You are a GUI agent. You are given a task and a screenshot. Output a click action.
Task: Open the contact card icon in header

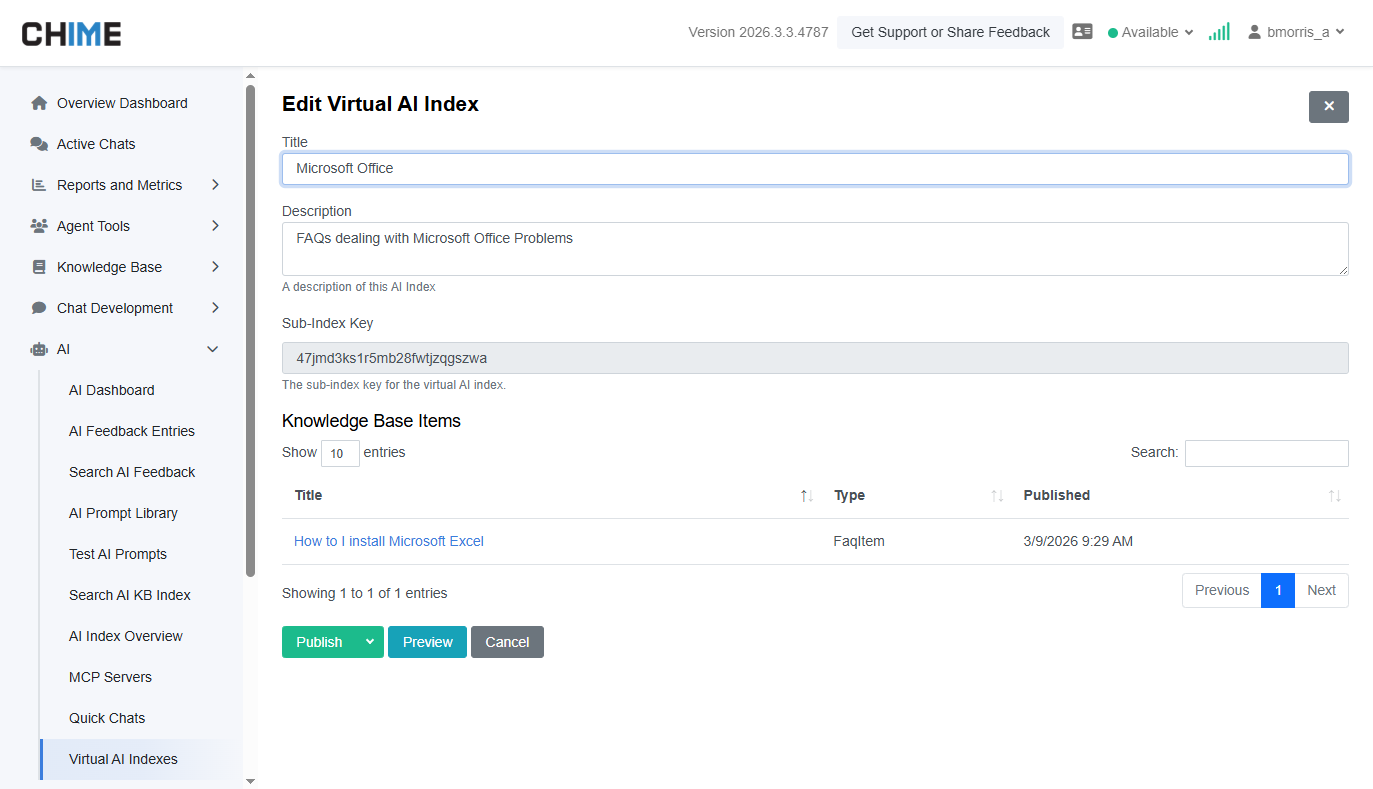click(1082, 32)
